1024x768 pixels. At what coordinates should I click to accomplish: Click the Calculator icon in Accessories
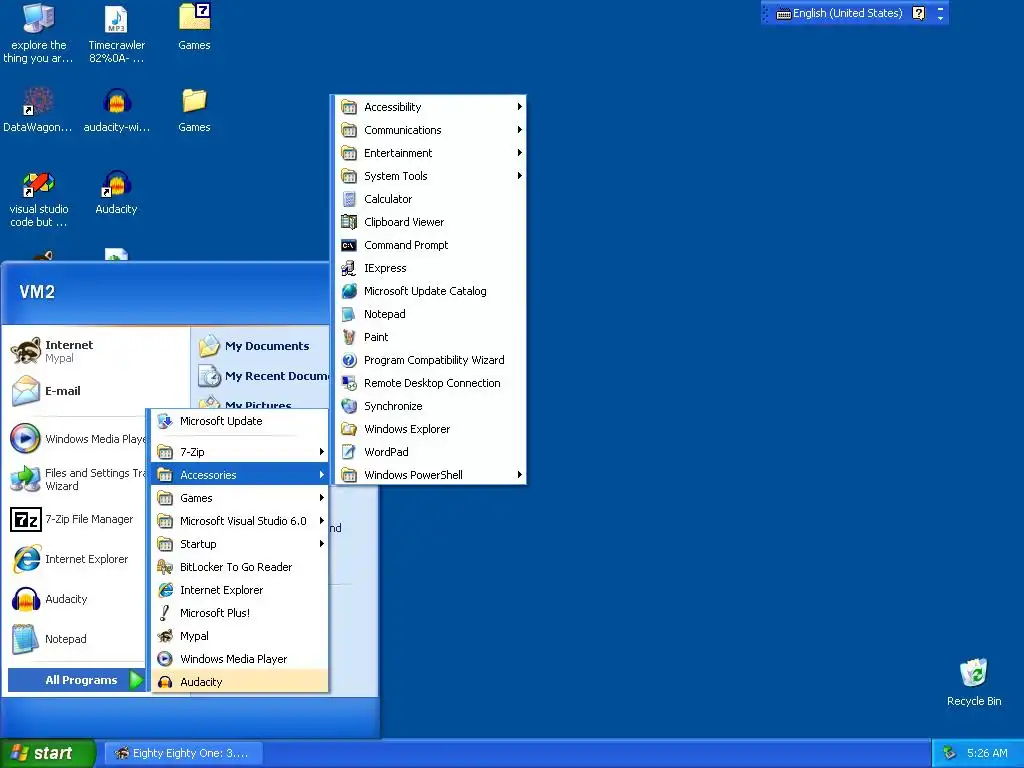[x=349, y=199]
